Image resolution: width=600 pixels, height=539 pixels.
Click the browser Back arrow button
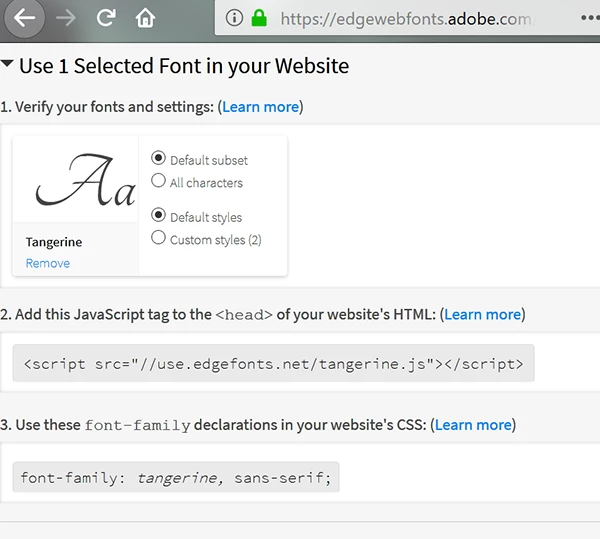tap(24, 18)
